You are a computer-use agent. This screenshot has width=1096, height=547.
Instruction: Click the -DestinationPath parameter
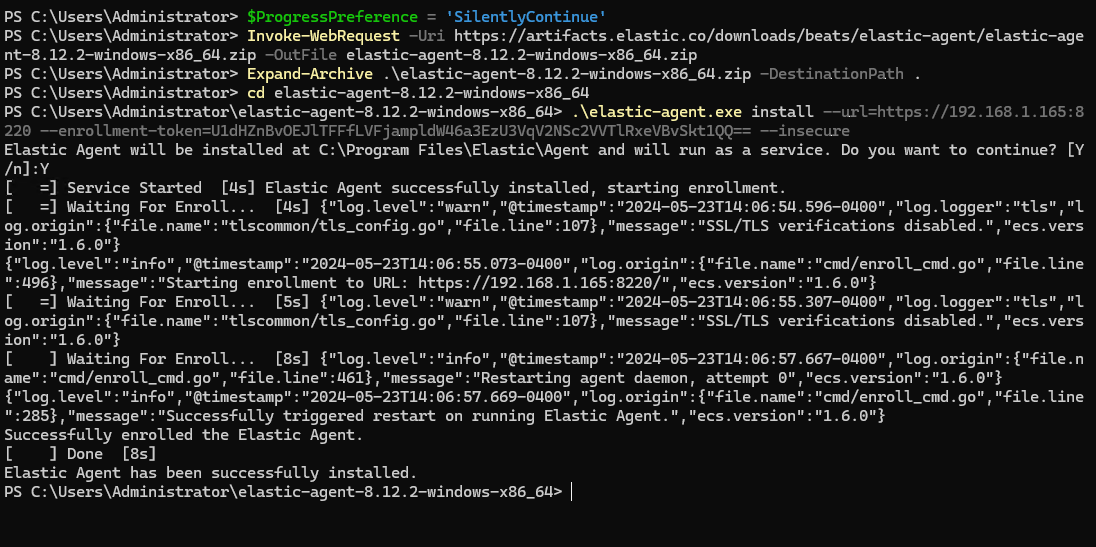(x=832, y=73)
